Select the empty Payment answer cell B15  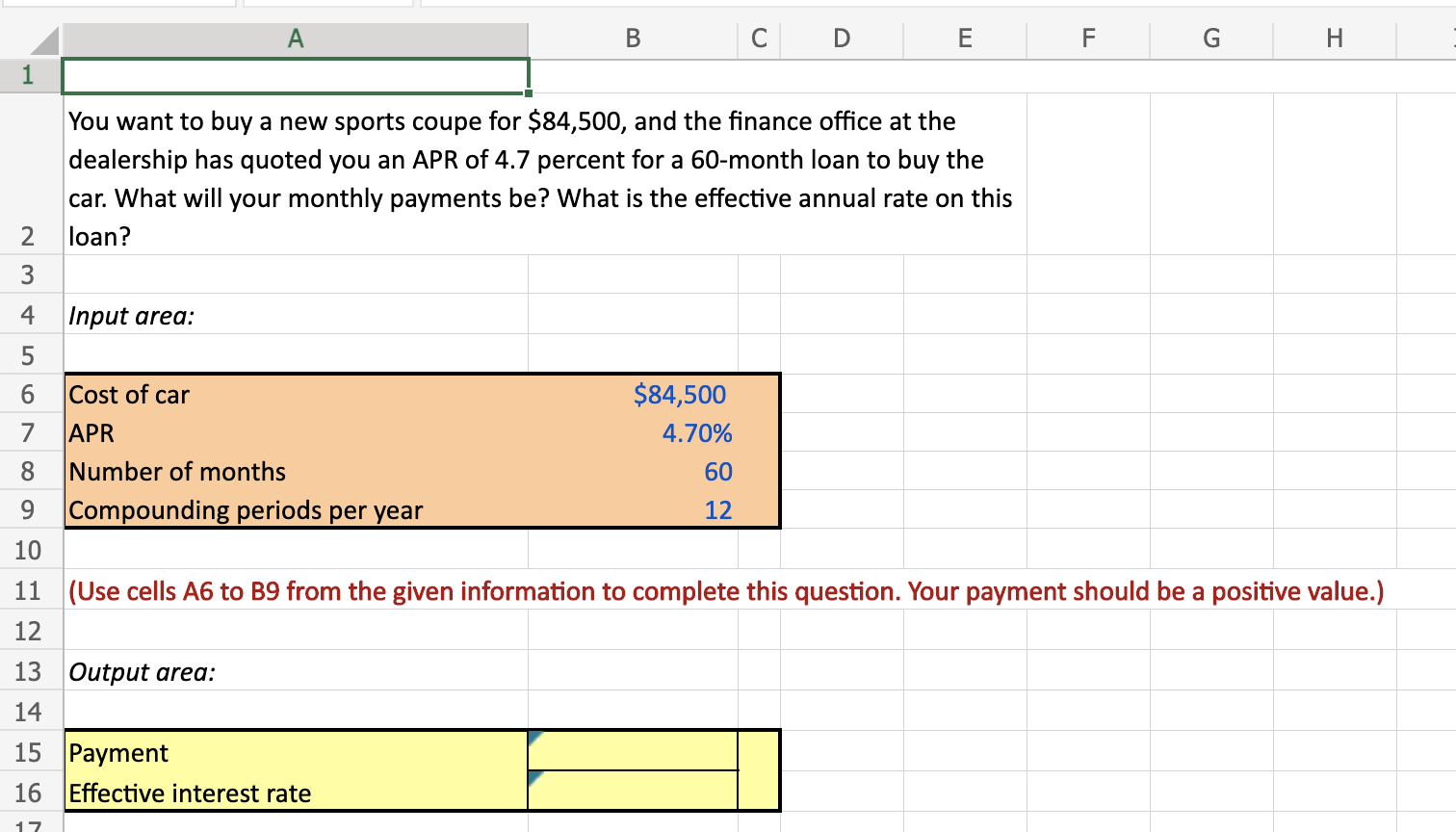pyautogui.click(x=633, y=751)
